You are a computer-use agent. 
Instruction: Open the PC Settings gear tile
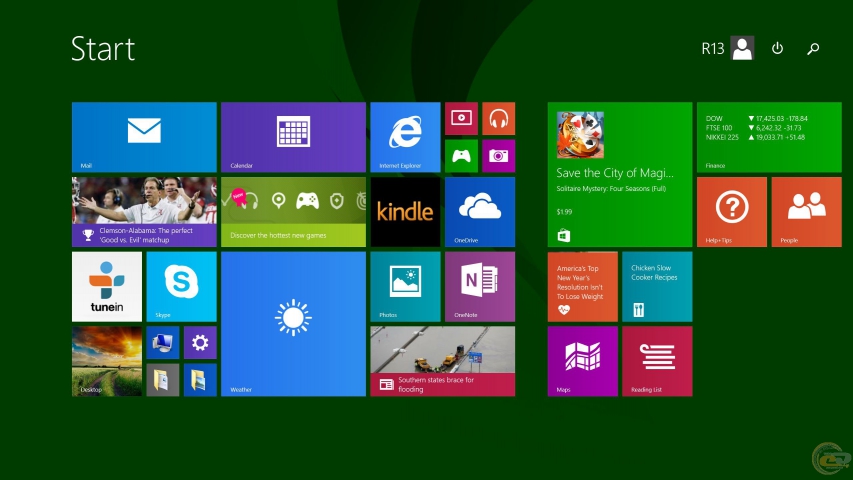pyautogui.click(x=200, y=342)
